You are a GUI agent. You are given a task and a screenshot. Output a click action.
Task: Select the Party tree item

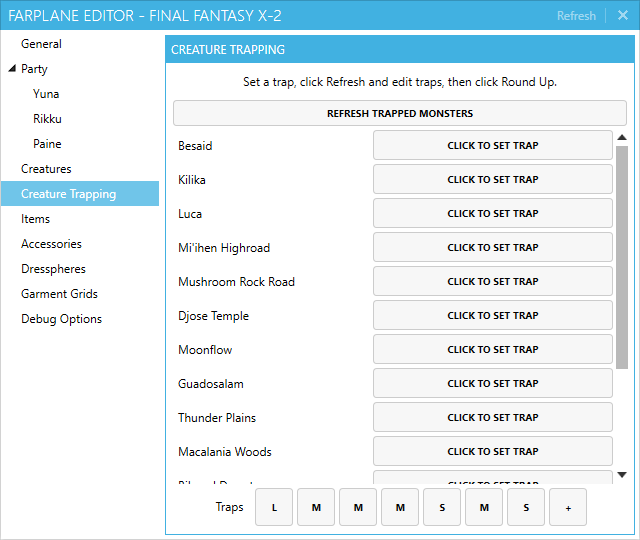click(x=34, y=69)
